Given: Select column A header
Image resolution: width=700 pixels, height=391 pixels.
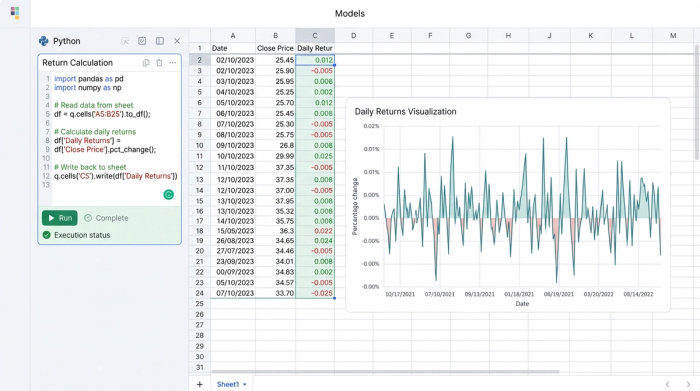Looking at the screenshot, I should click(x=233, y=36).
